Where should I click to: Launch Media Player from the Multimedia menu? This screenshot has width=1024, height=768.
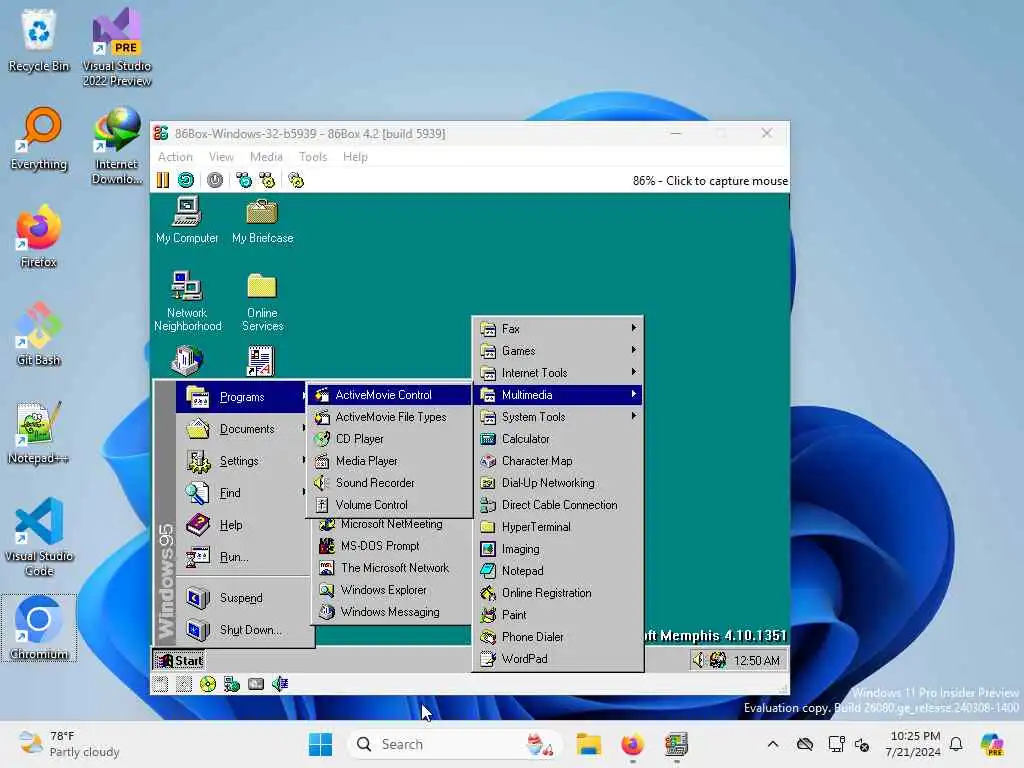tap(390, 460)
